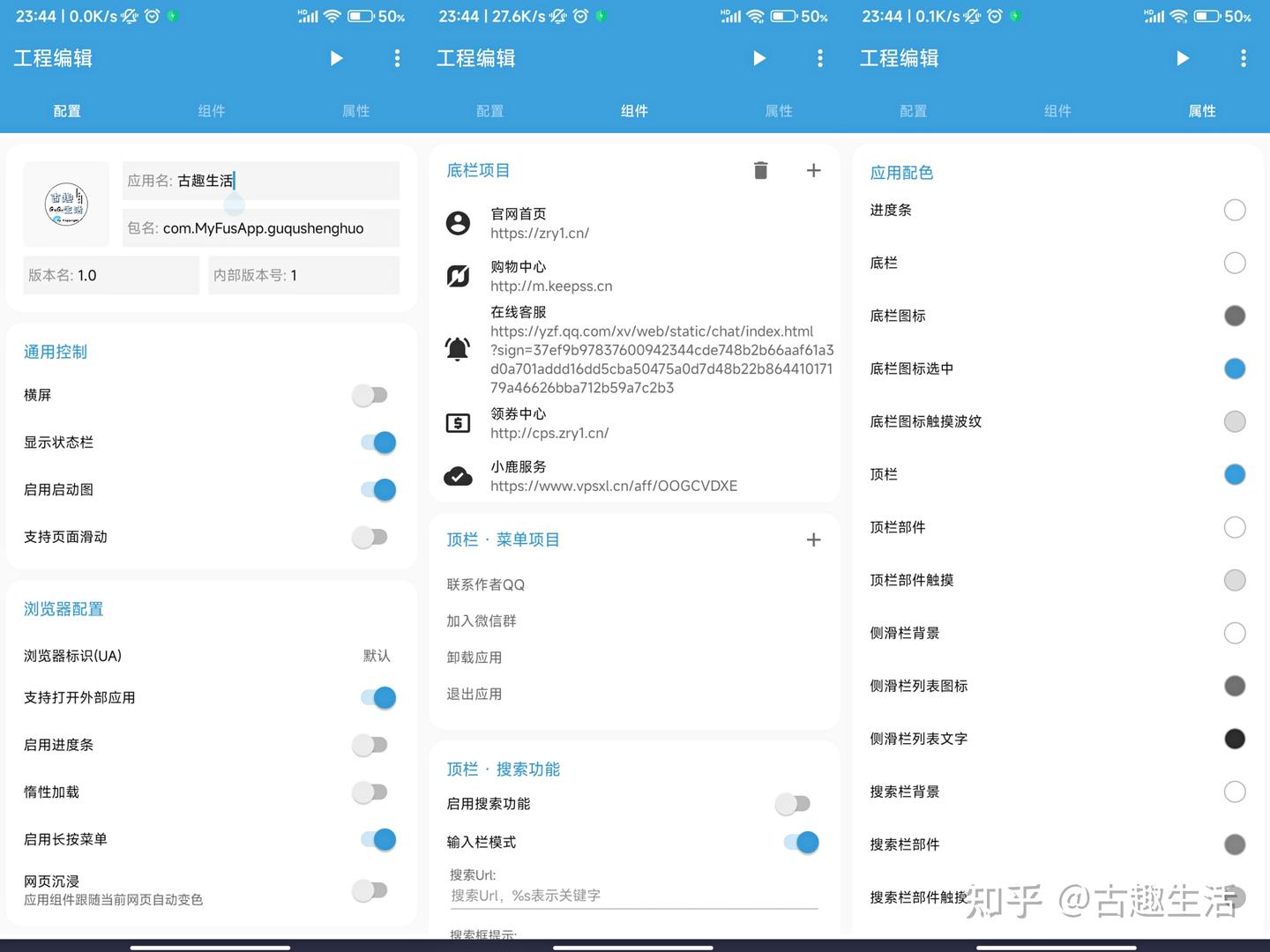Click the 联系作者QQ menu entry
The width and height of the screenshot is (1270, 952).
tap(484, 584)
